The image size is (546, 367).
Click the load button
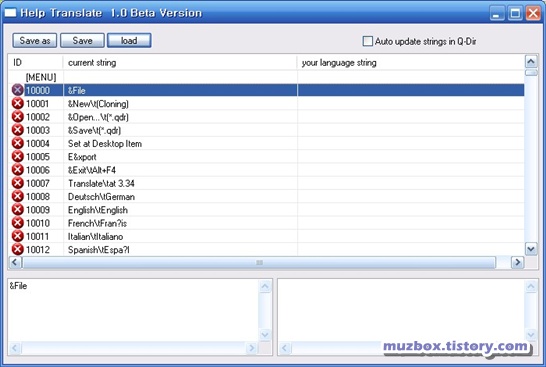(129, 40)
